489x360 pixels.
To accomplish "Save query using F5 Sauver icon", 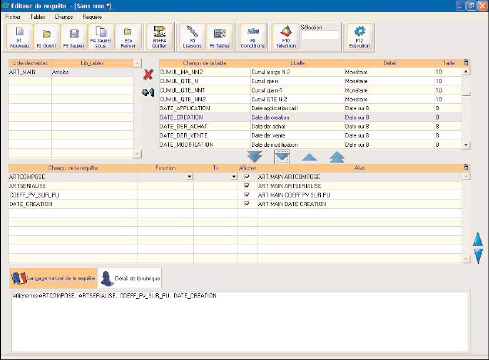I will [74, 37].
